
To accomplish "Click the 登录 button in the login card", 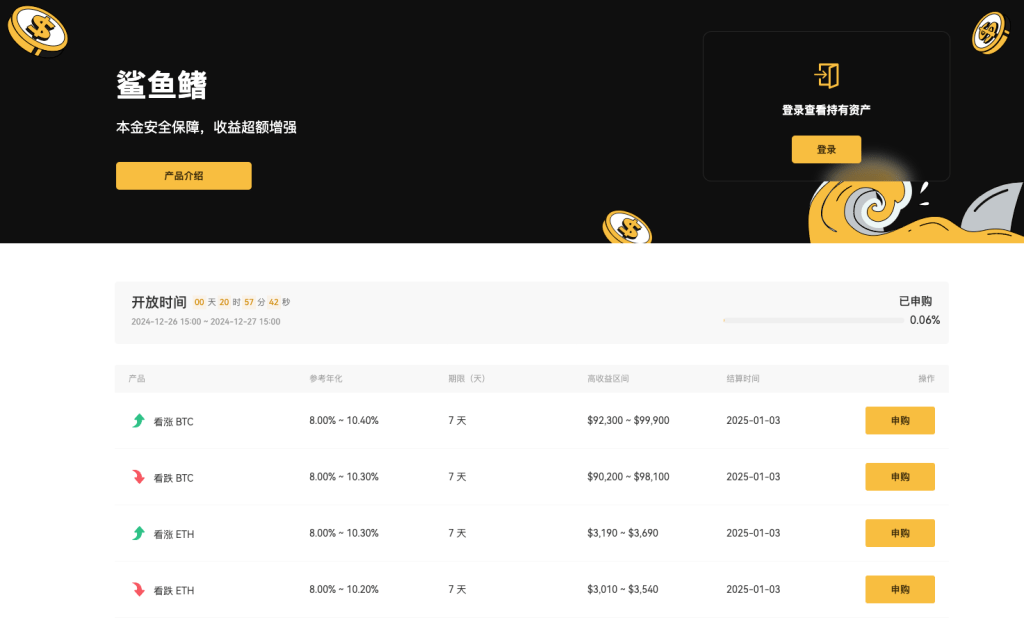I will click(x=826, y=149).
